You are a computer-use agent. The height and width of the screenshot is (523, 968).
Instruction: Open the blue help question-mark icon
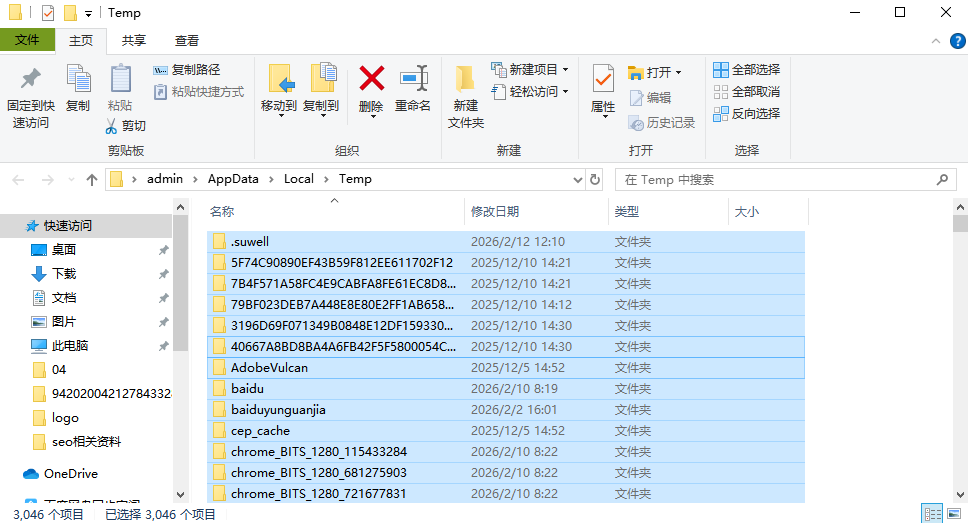pyautogui.click(x=958, y=41)
